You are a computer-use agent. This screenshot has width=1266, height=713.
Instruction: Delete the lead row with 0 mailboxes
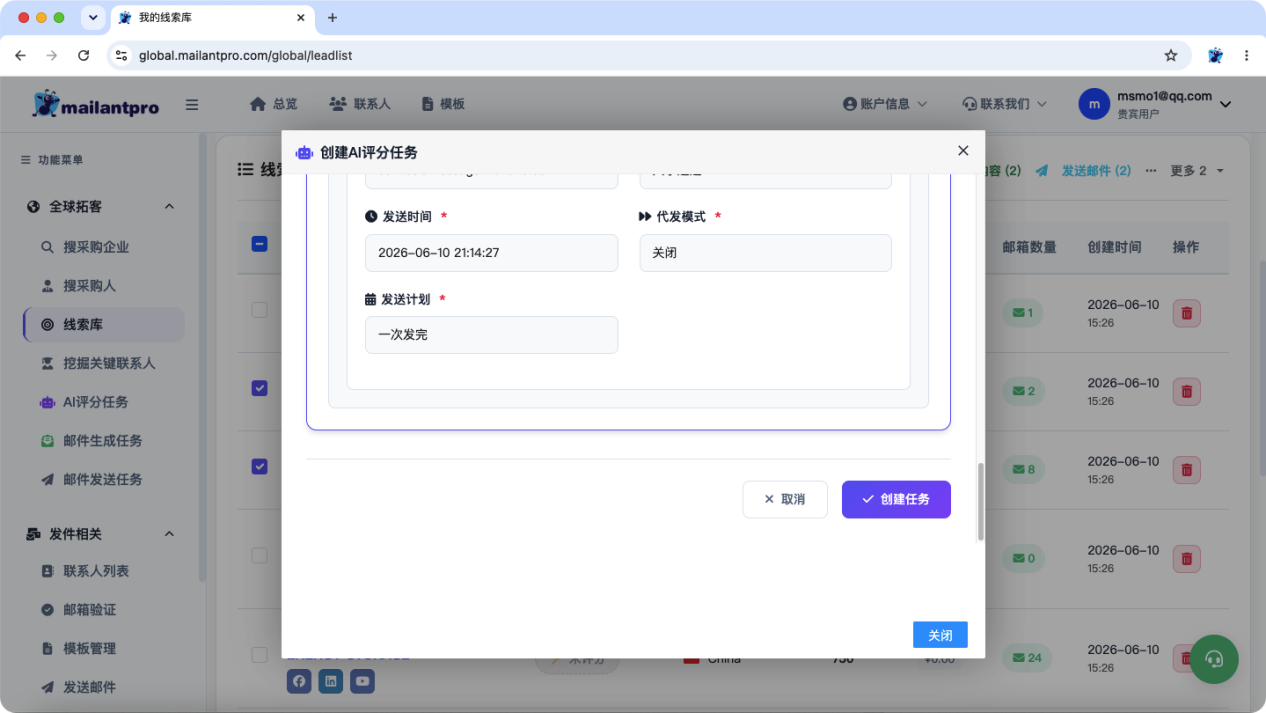pos(1186,558)
